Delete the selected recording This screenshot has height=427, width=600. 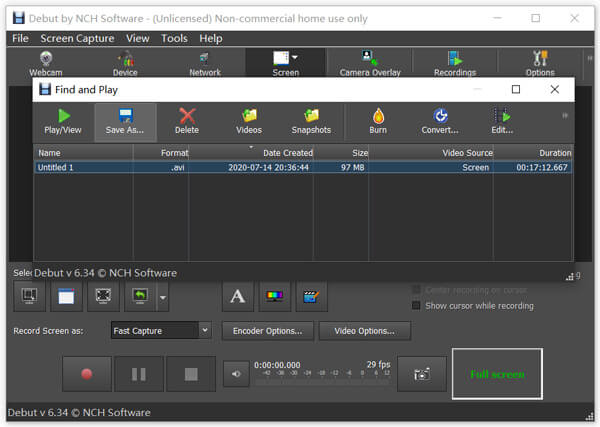(x=187, y=122)
